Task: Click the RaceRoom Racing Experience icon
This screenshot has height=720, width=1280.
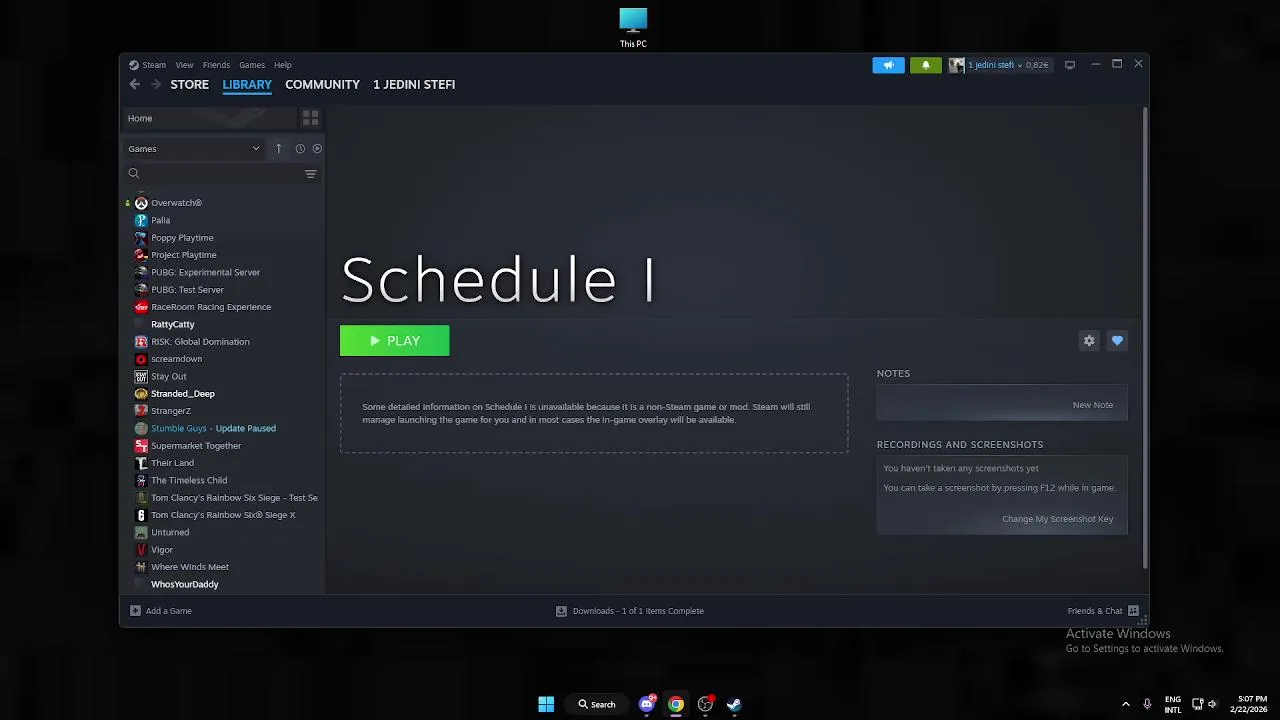Action: click(141, 307)
